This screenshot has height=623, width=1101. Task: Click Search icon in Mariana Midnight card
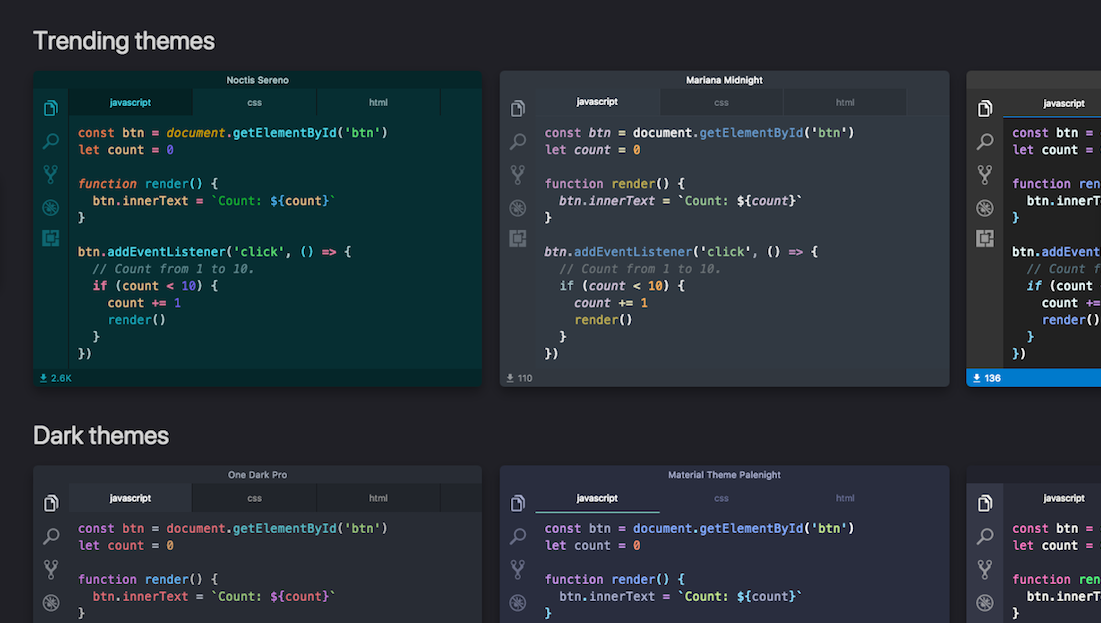pyautogui.click(x=517, y=141)
